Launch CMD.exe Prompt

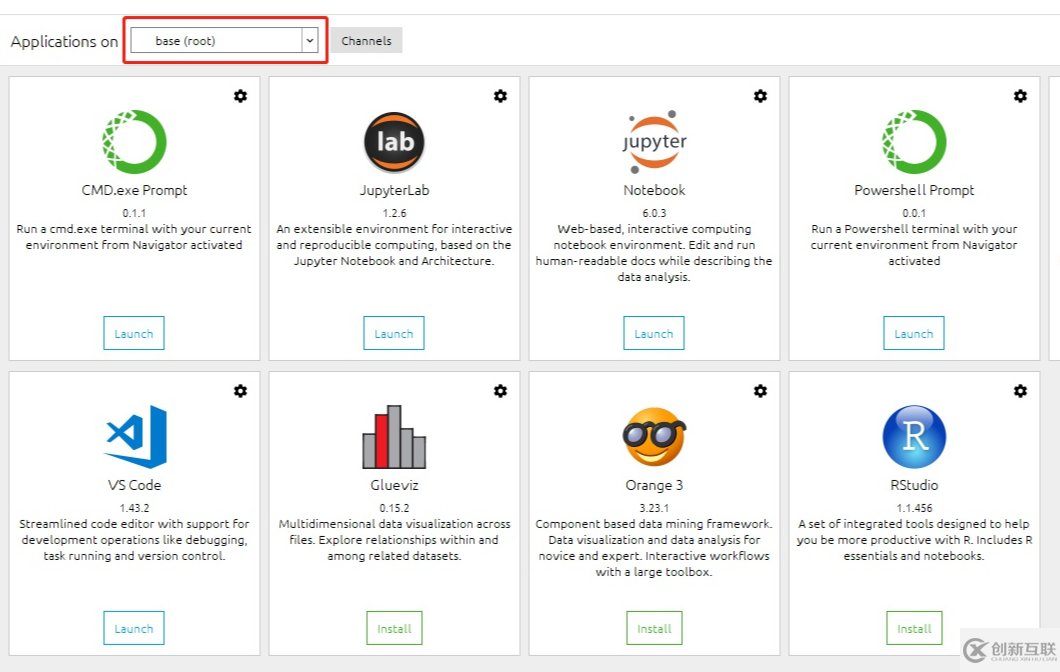pos(134,333)
